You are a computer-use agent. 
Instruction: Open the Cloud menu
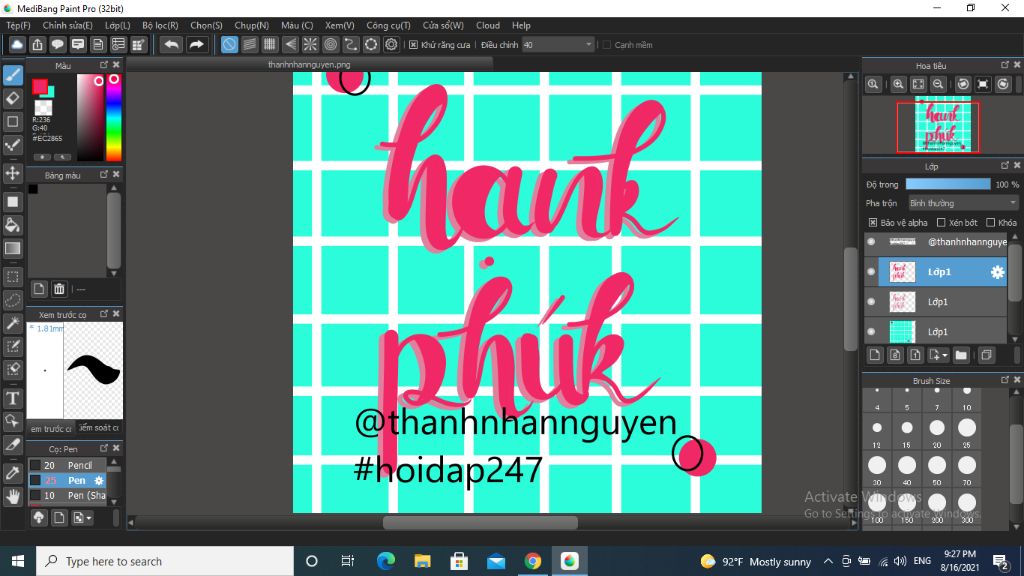pyautogui.click(x=488, y=25)
